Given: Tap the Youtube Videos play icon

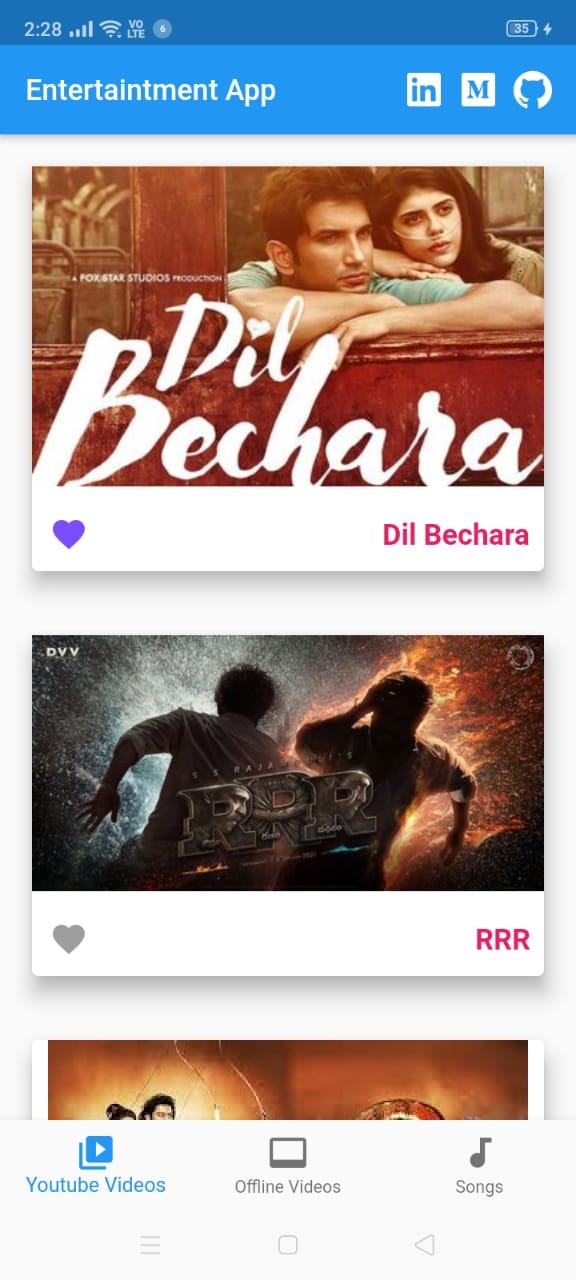Looking at the screenshot, I should pyautogui.click(x=96, y=1153).
